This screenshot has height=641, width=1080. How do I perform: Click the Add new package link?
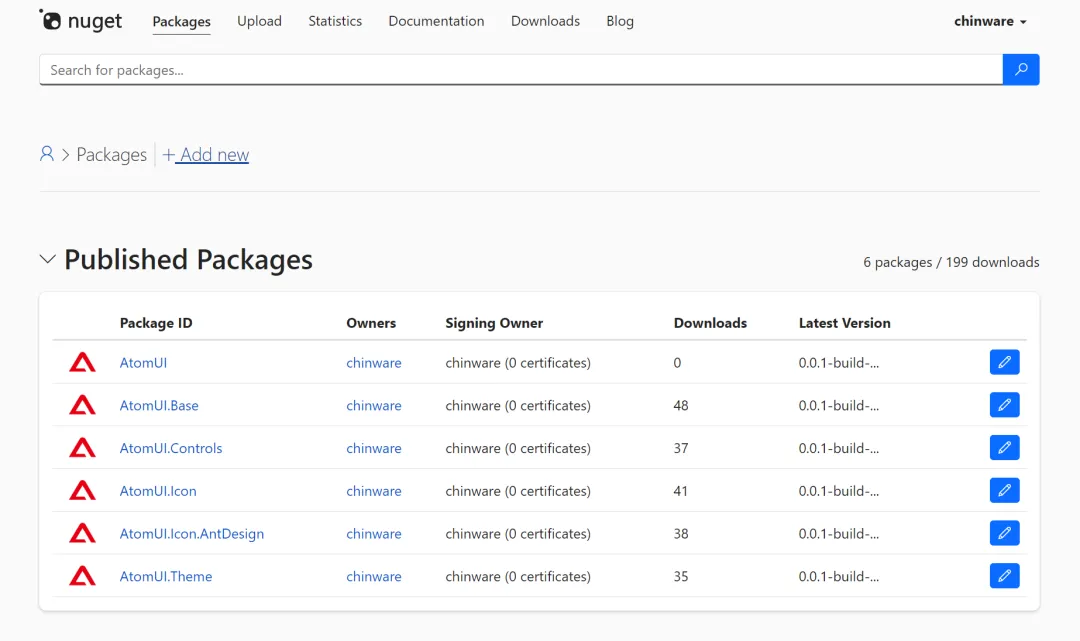click(x=206, y=154)
